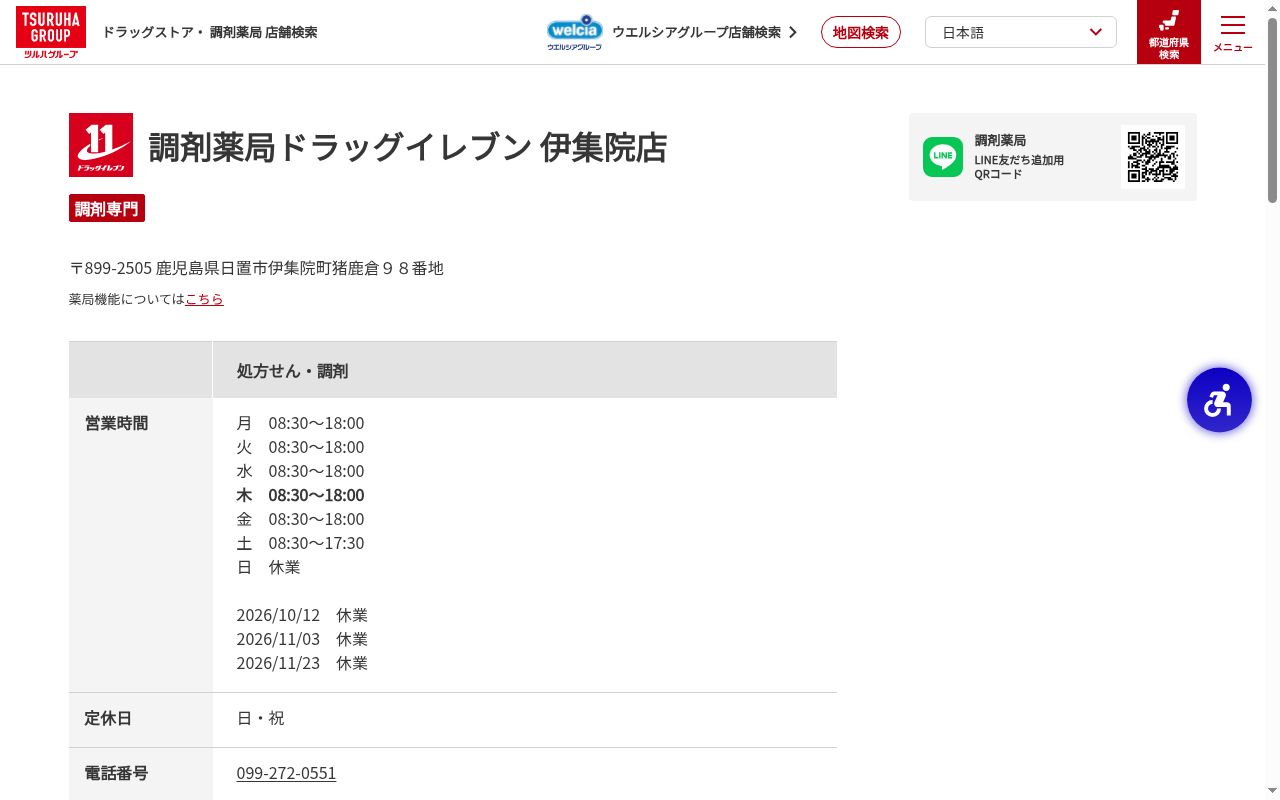Click the ドラッグストア・調剤薬局 店舗検索 header text
Viewport: 1280px width, 800px height.
pyautogui.click(x=210, y=32)
